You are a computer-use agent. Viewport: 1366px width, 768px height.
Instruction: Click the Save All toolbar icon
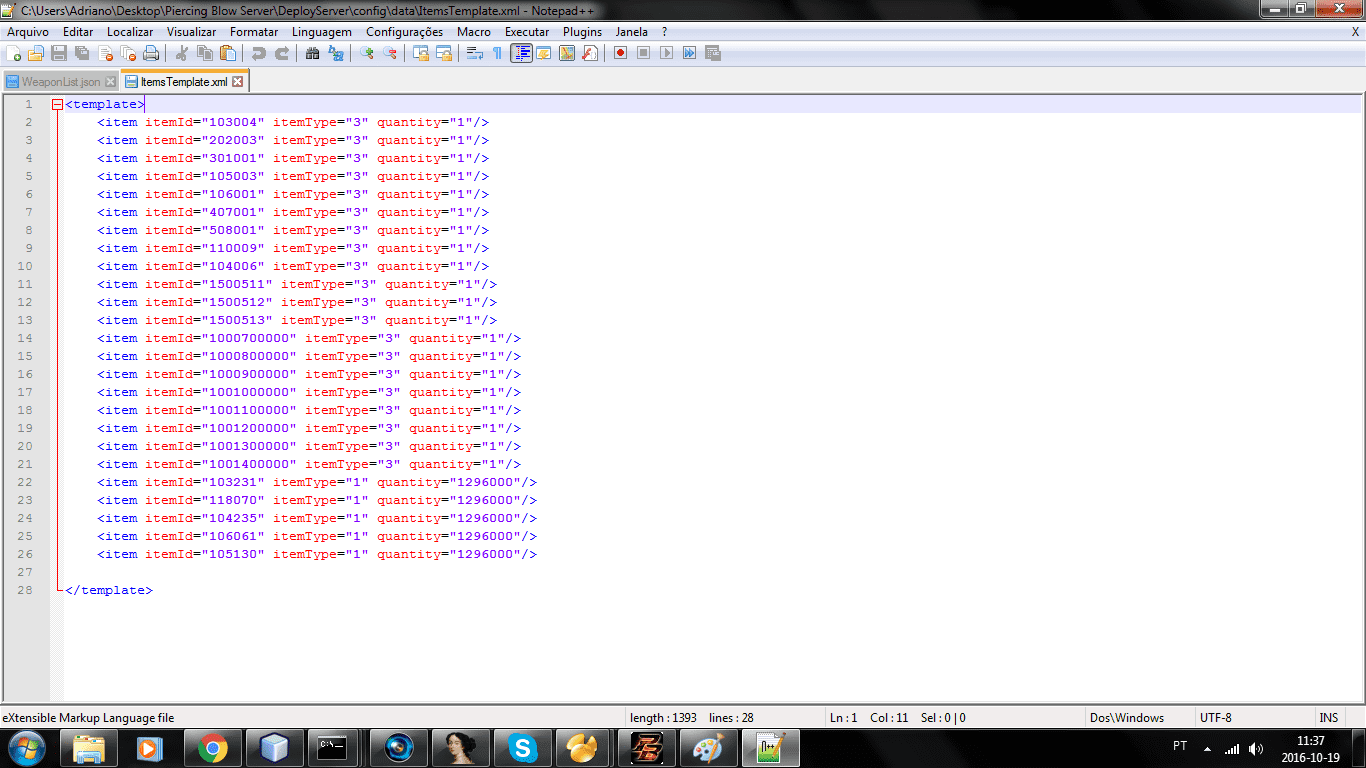coord(82,53)
